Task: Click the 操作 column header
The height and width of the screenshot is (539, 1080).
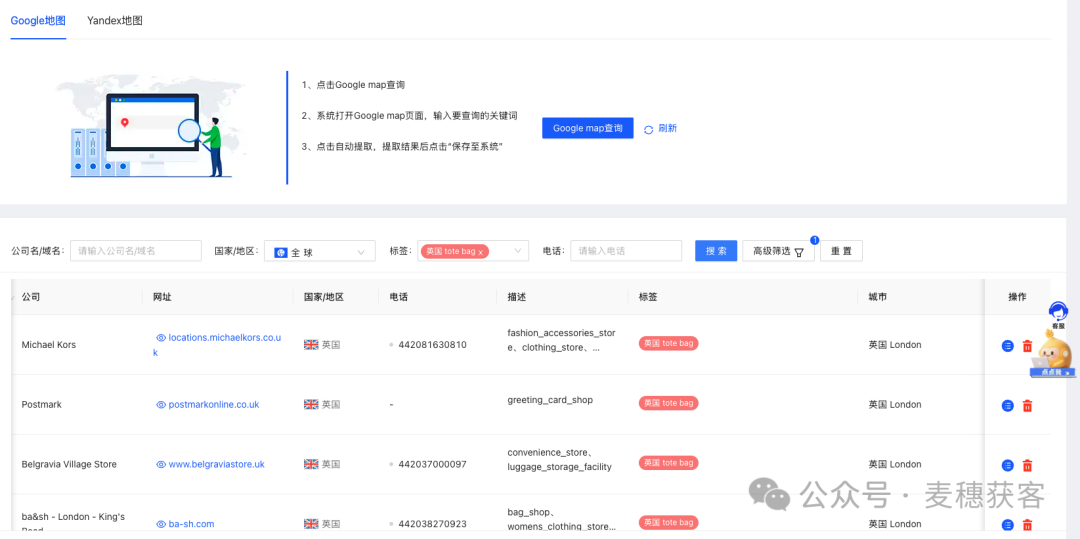Action: [1017, 297]
